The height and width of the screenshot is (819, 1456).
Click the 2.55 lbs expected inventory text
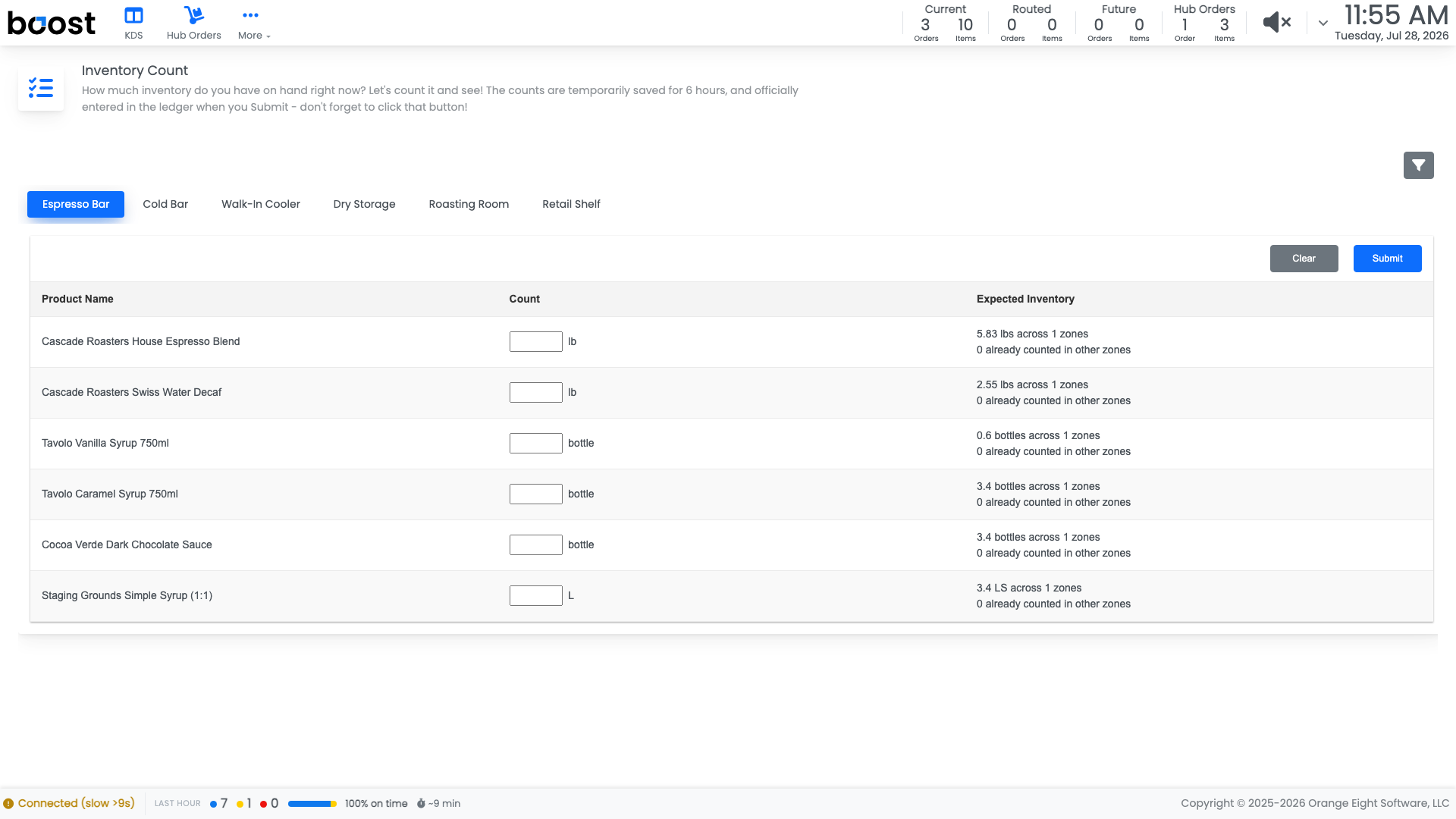coord(1032,384)
